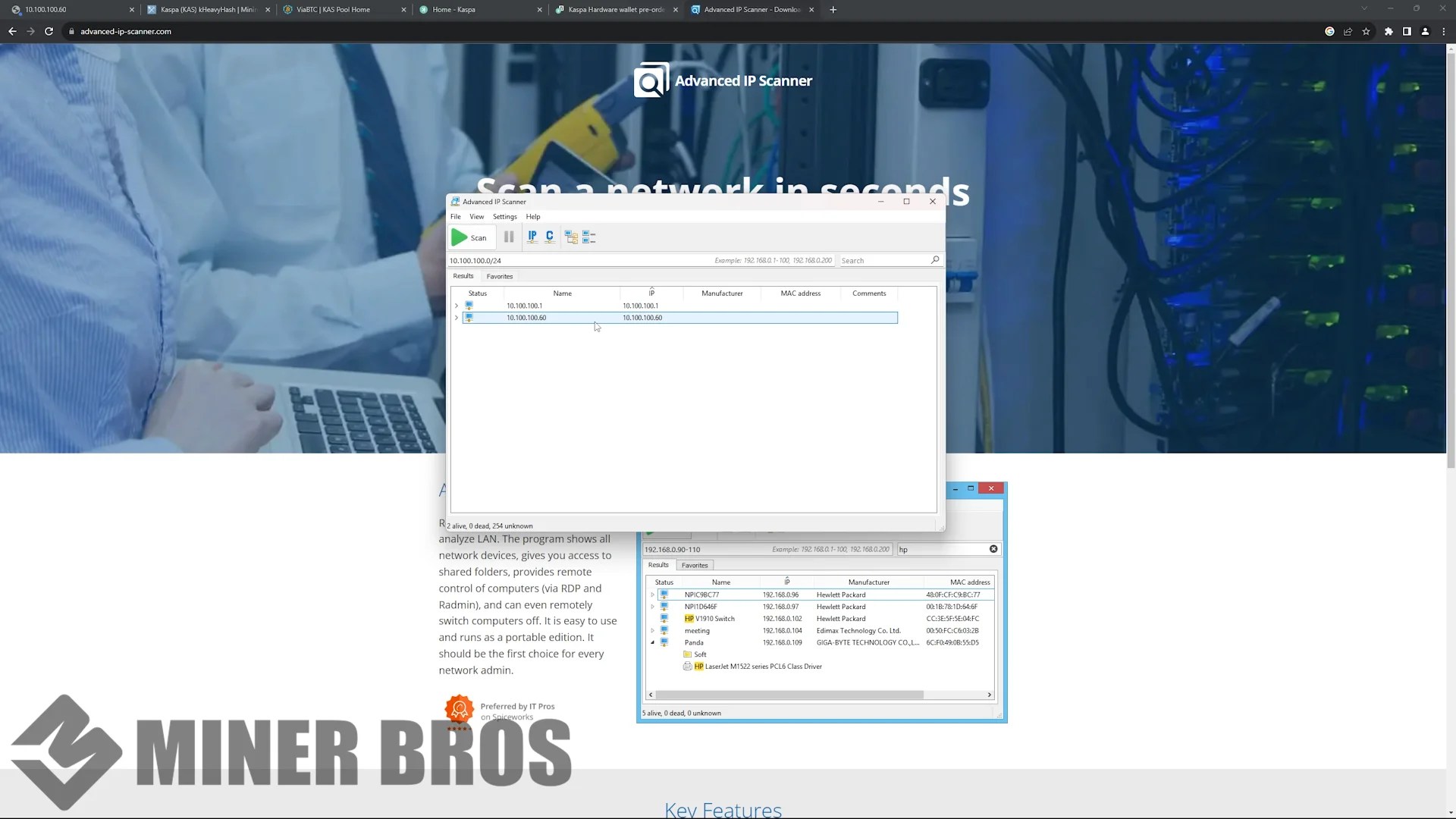The image size is (1456, 819).
Task: Open the Settings menu
Action: click(x=504, y=216)
